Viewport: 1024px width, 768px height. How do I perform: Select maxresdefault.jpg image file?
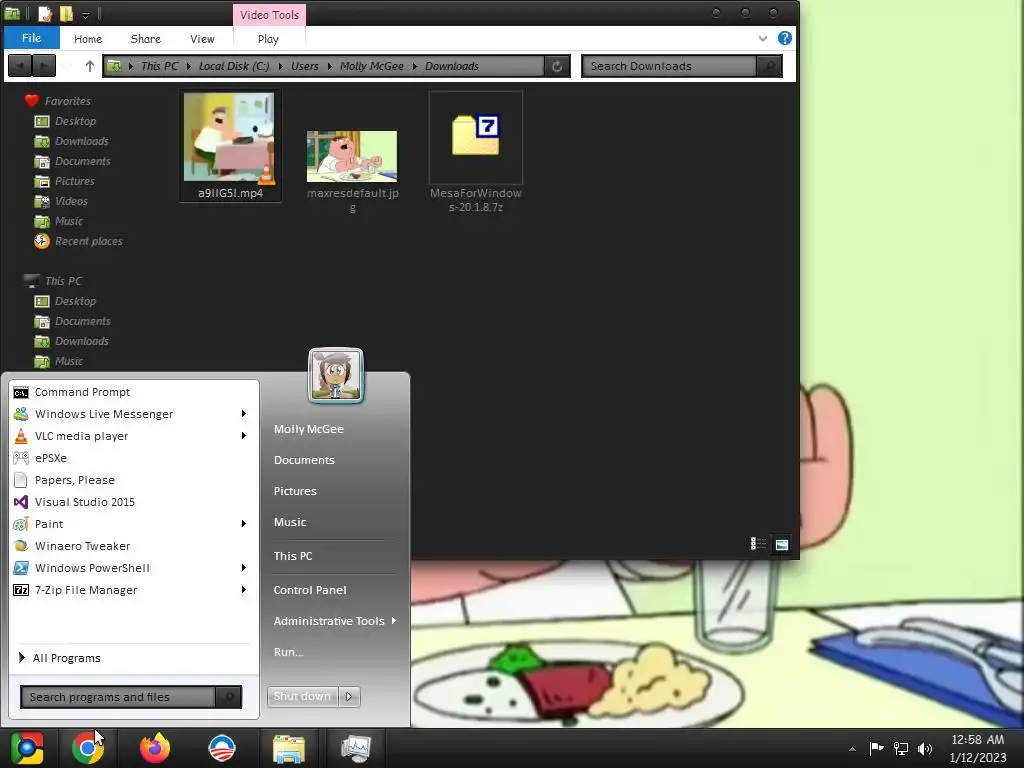tap(353, 171)
